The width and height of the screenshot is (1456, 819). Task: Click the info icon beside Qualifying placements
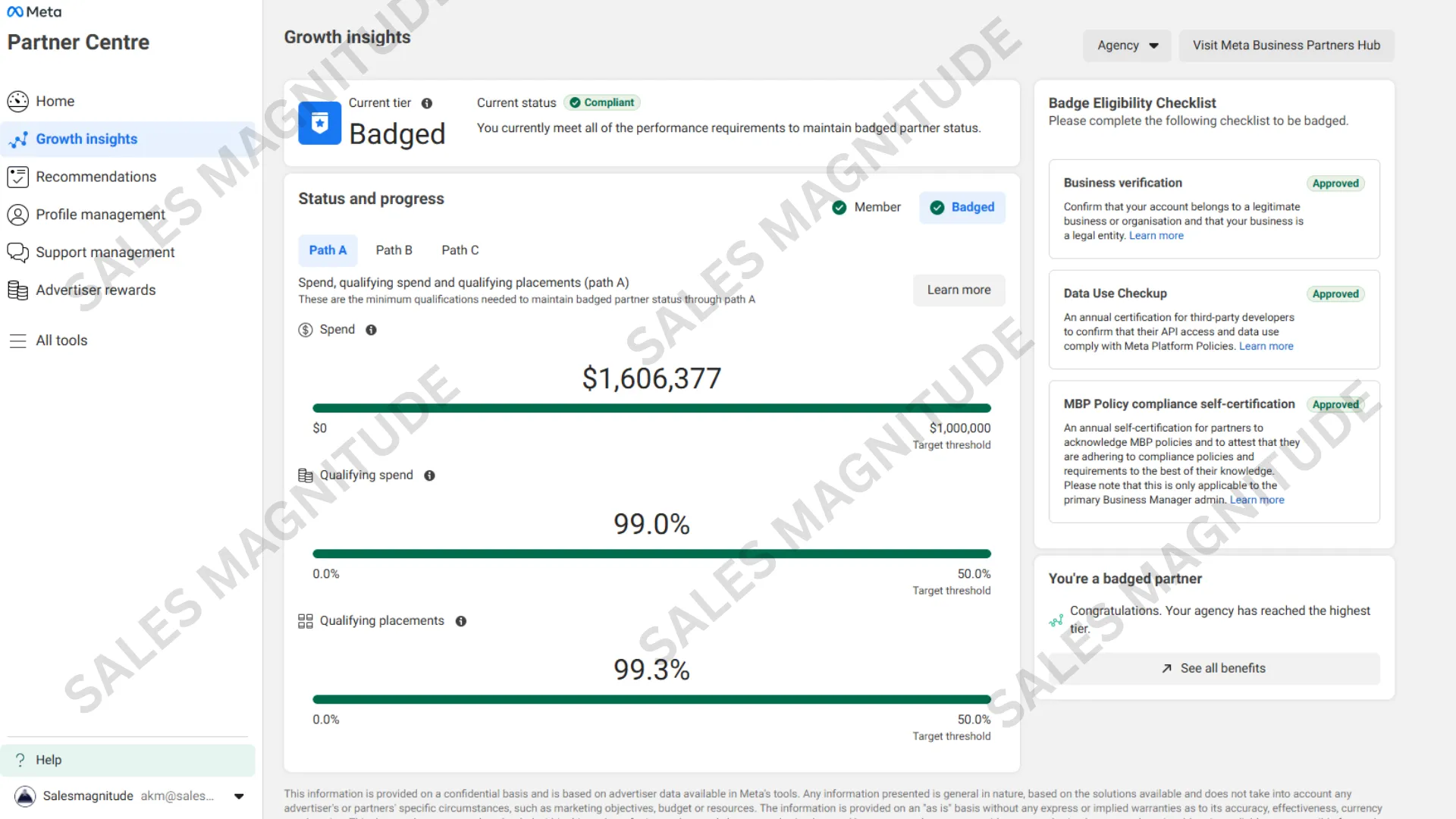coord(460,621)
